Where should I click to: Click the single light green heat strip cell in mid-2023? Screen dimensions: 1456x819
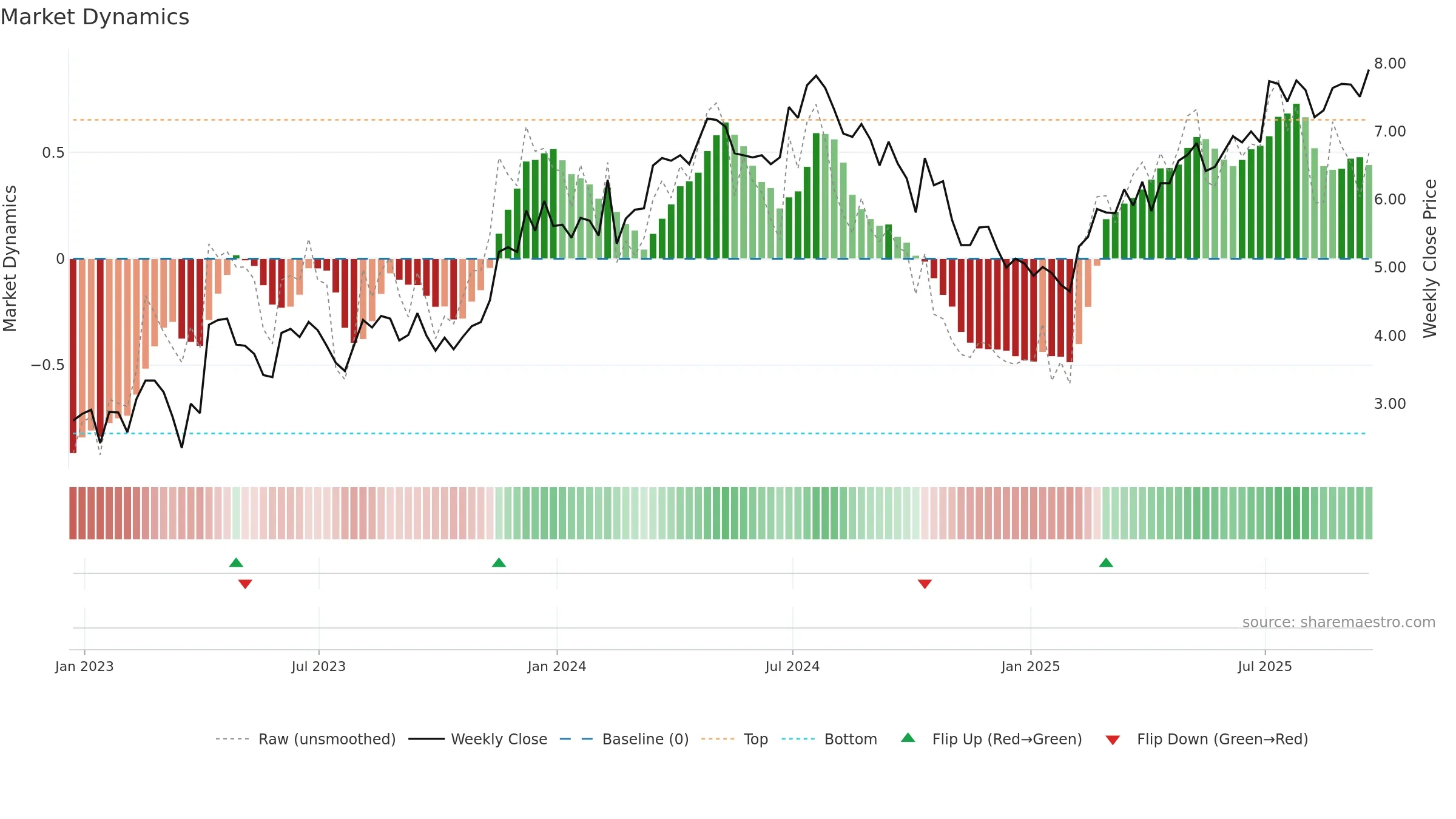236,513
